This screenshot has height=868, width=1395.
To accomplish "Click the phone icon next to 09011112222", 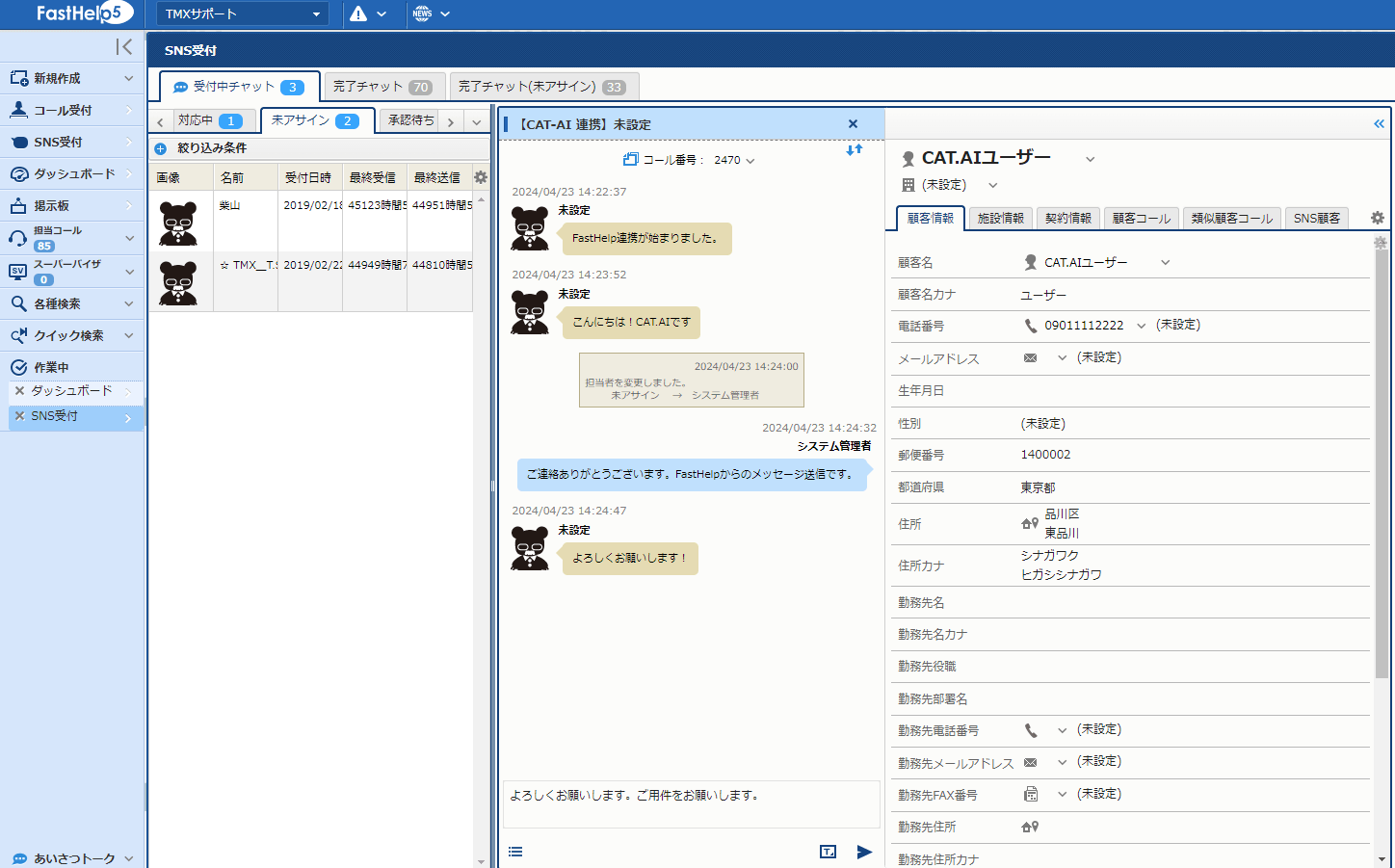I will [x=1030, y=326].
